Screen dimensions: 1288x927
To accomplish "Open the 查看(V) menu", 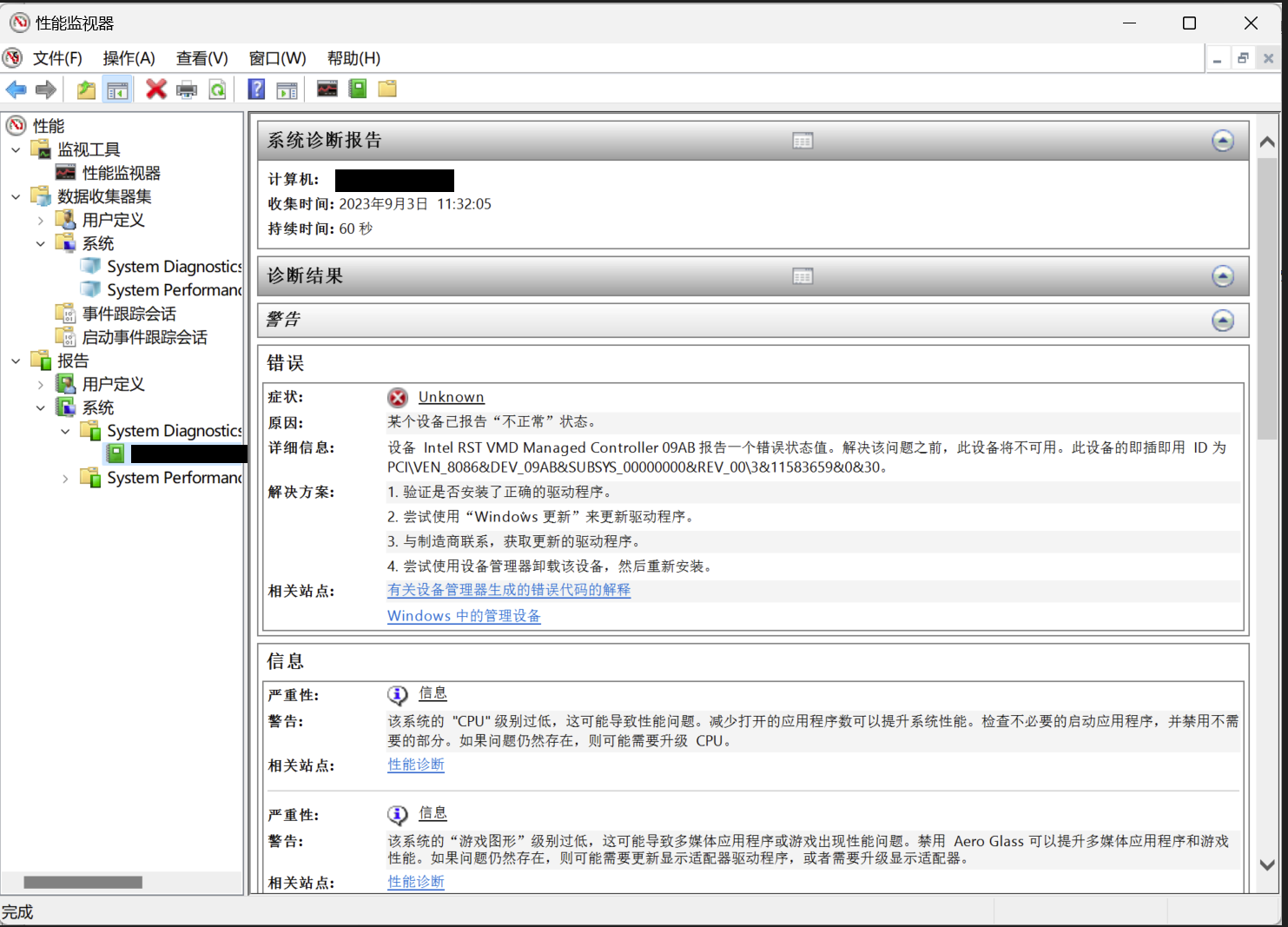I will (201, 58).
